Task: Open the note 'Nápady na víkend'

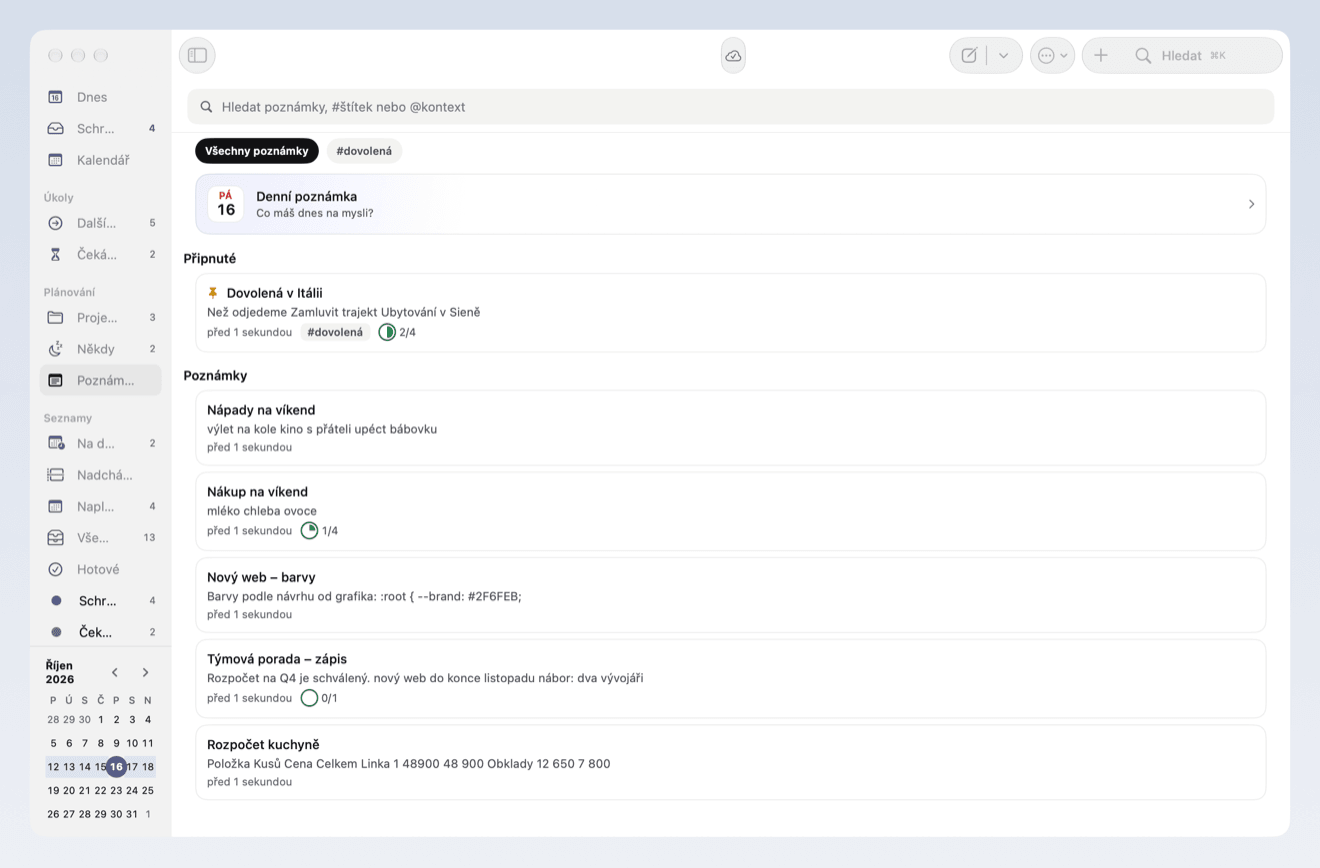Action: pyautogui.click(x=730, y=428)
